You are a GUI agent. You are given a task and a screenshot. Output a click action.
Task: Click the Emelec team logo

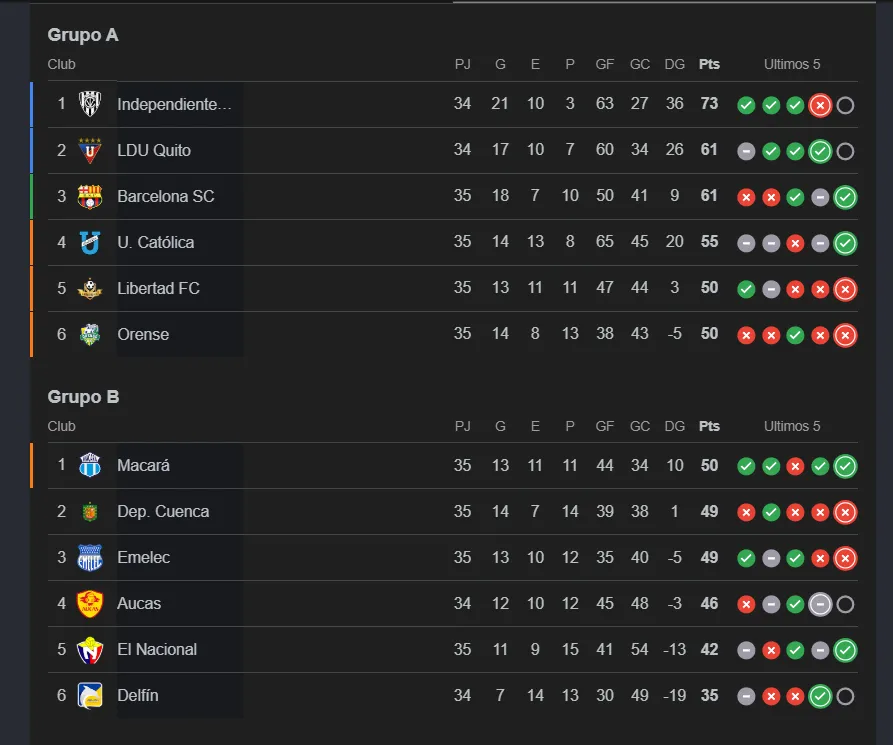[x=90, y=557]
